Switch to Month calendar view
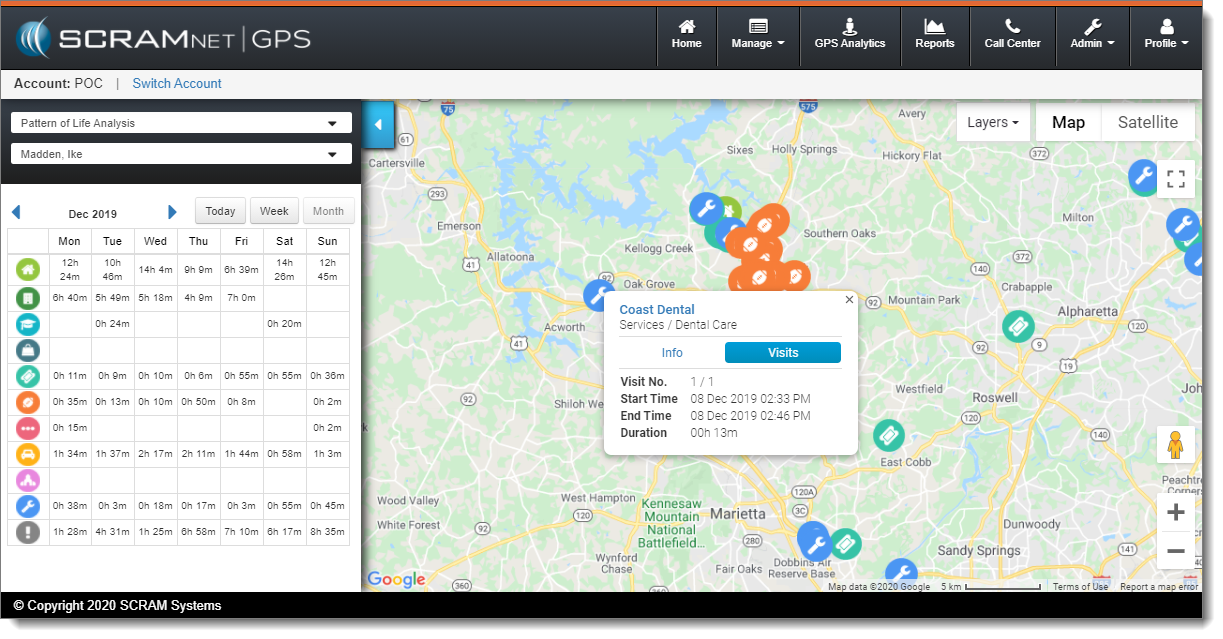The width and height of the screenshot is (1223, 639). pyautogui.click(x=328, y=211)
